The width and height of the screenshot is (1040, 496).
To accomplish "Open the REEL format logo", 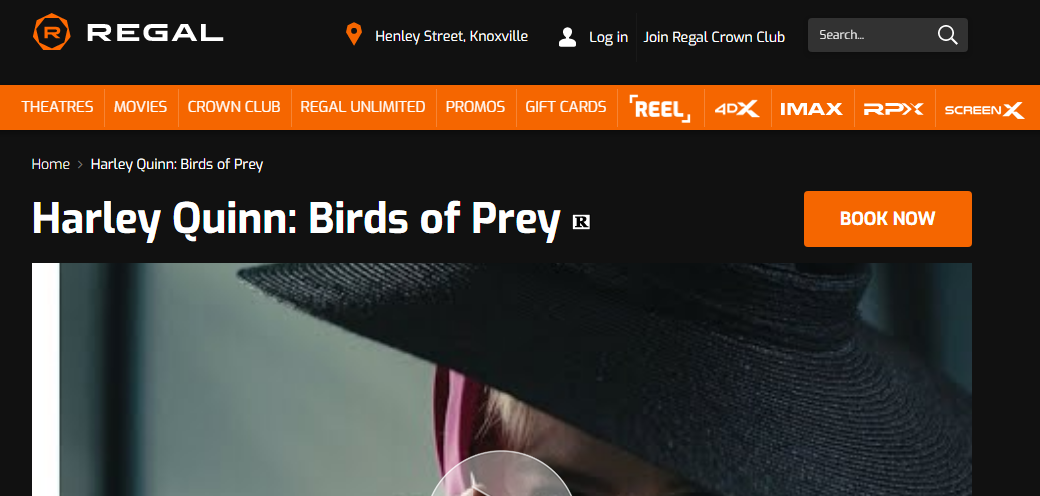I will click(660, 108).
